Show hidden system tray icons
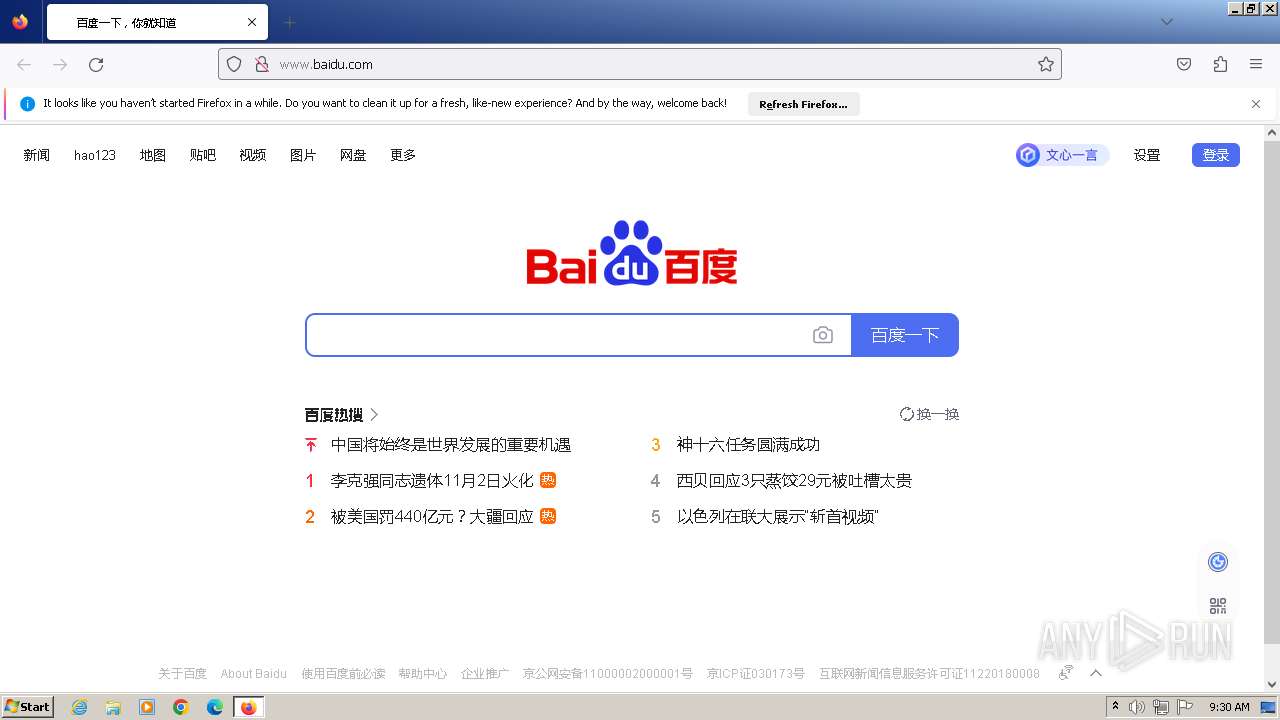1280x720 pixels. (1115, 707)
